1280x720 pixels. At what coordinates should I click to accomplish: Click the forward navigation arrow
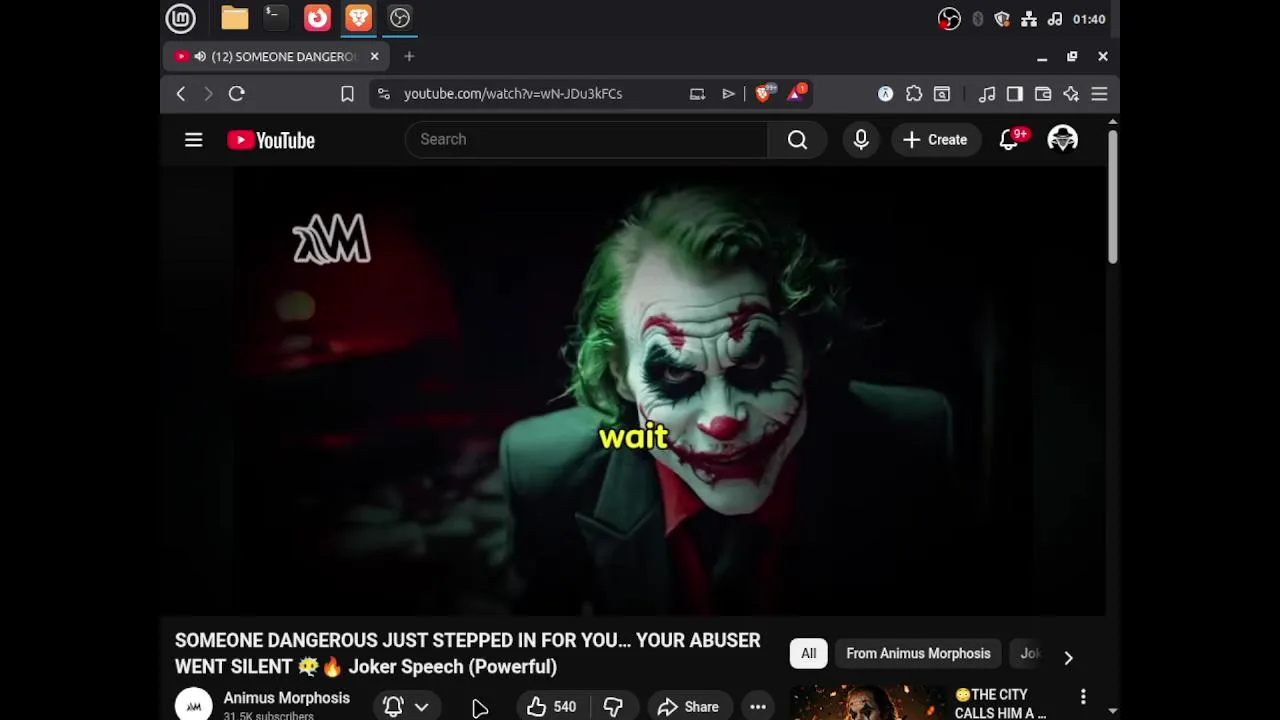[208, 93]
